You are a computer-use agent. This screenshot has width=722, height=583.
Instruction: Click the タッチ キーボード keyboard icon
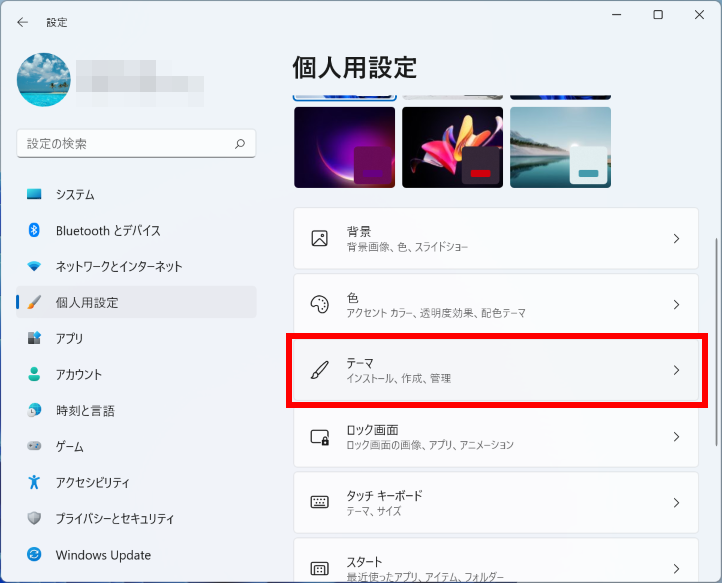[320, 502]
